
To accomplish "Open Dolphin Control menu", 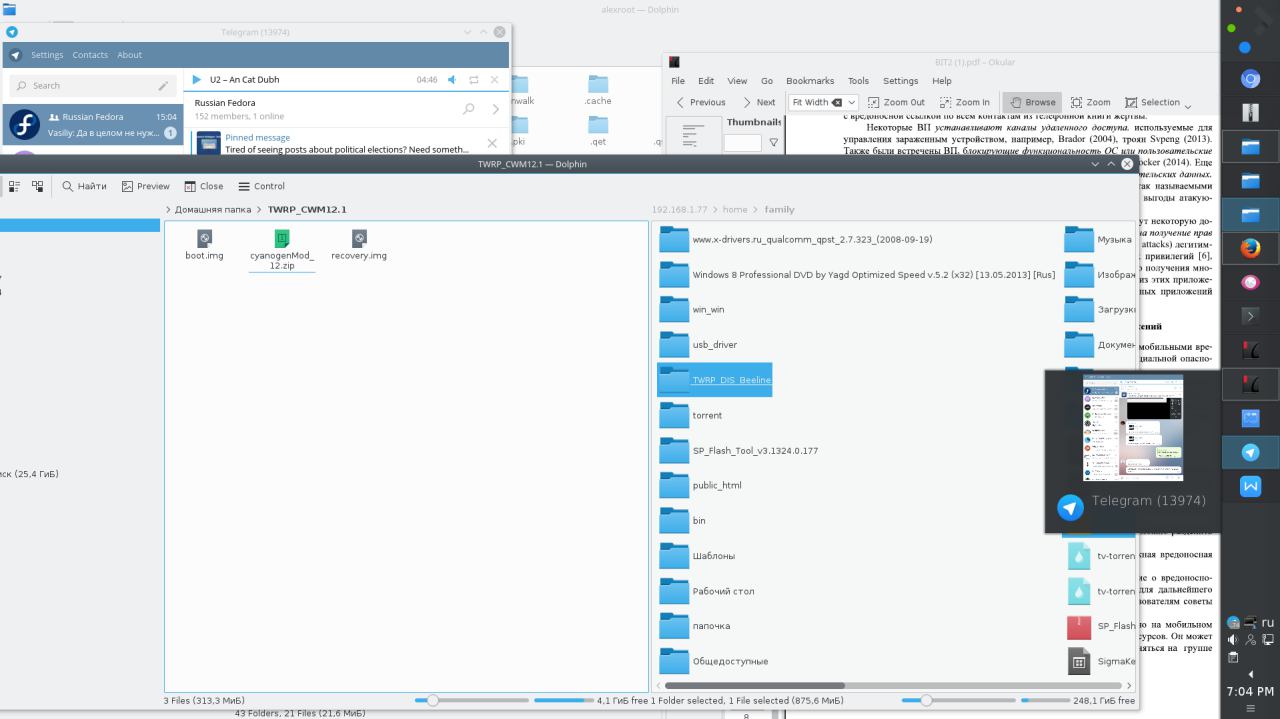I will pos(261,186).
